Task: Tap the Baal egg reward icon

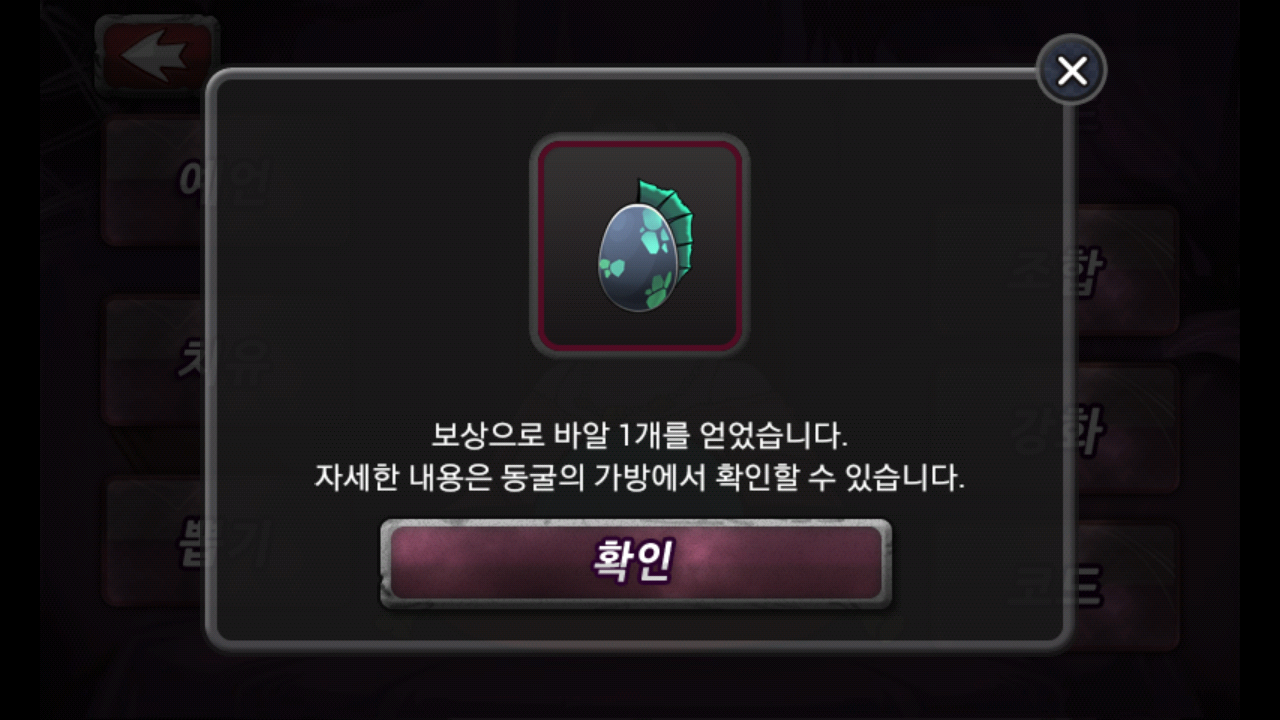Action: [638, 244]
